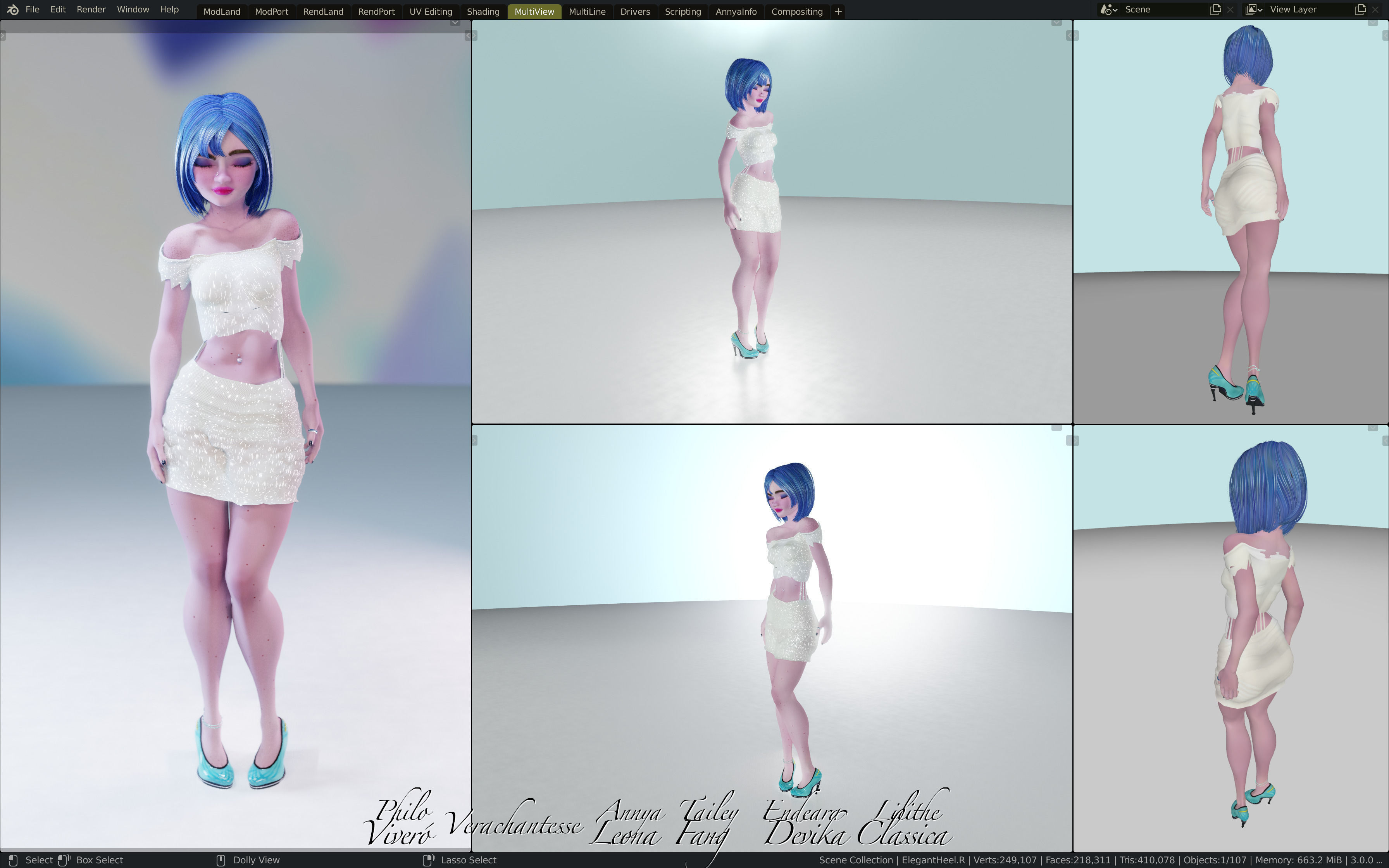Open the Render menu
The height and width of the screenshot is (868, 1389).
(x=91, y=10)
